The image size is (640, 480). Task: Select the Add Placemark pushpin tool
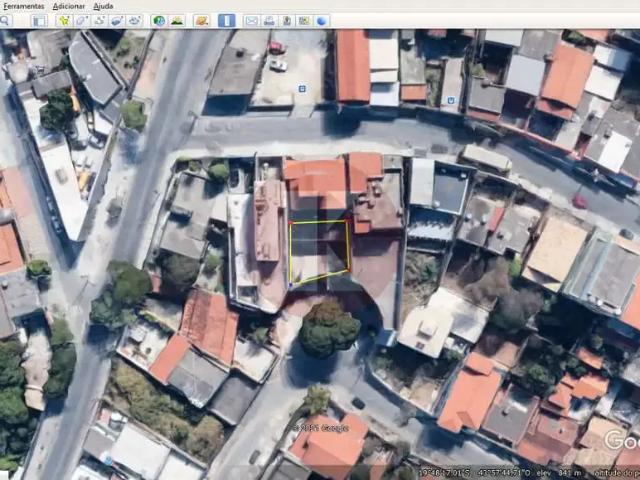click(x=64, y=21)
